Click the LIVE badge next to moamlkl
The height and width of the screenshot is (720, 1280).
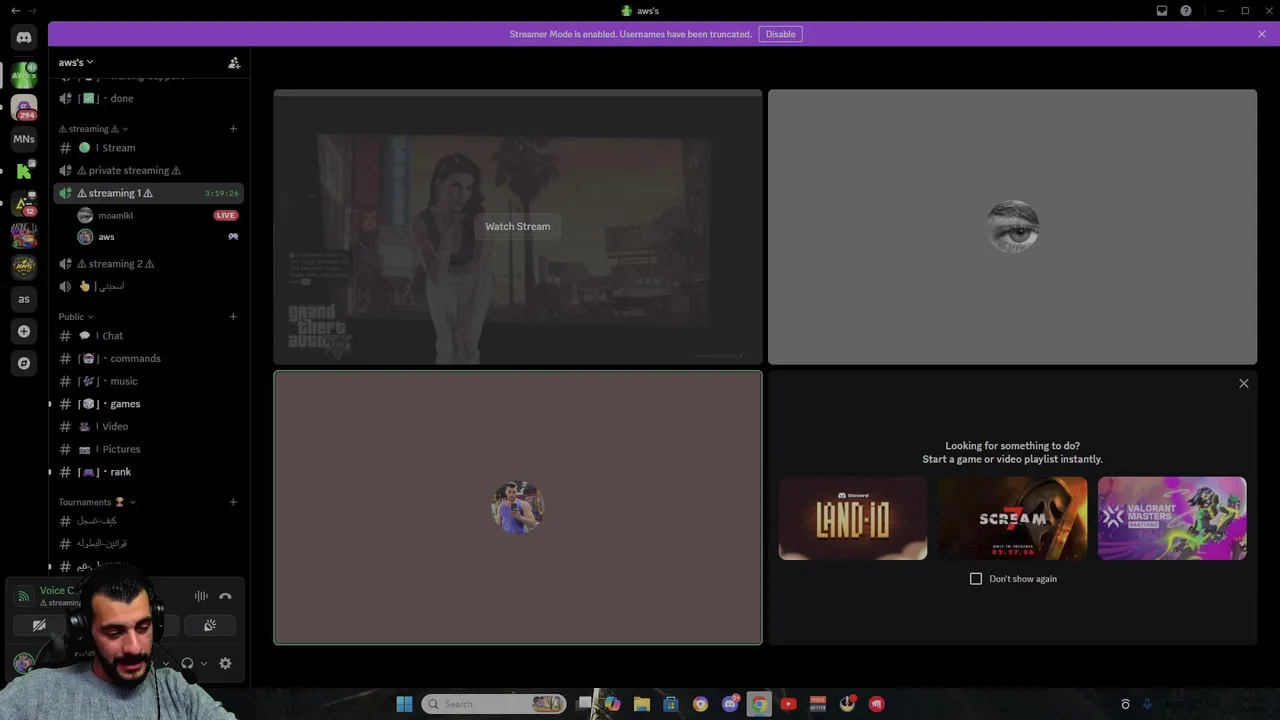click(x=226, y=215)
